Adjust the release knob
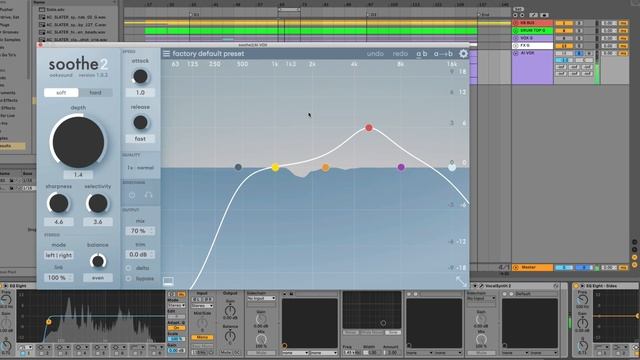The image size is (640, 360). click(140, 122)
